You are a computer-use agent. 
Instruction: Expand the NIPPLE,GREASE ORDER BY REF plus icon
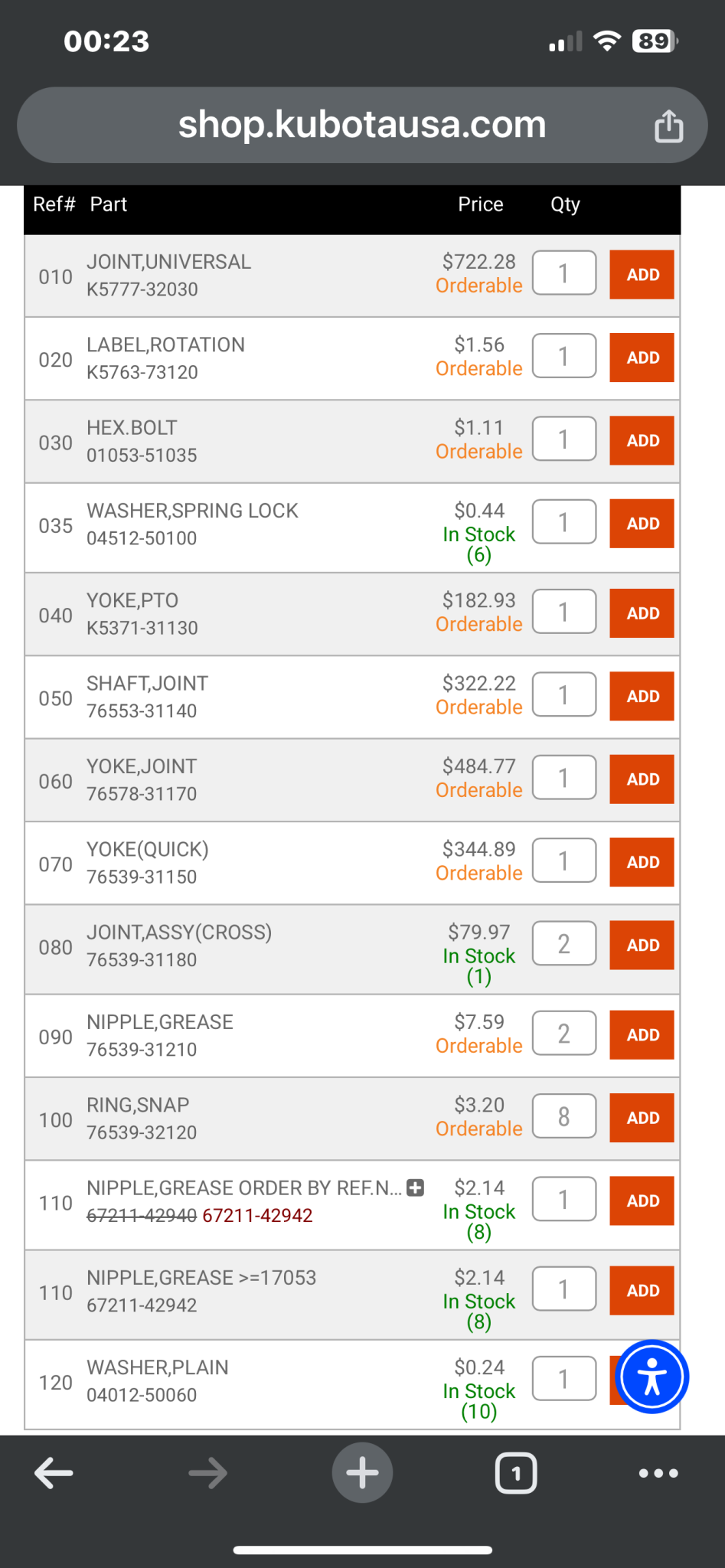pos(416,1187)
